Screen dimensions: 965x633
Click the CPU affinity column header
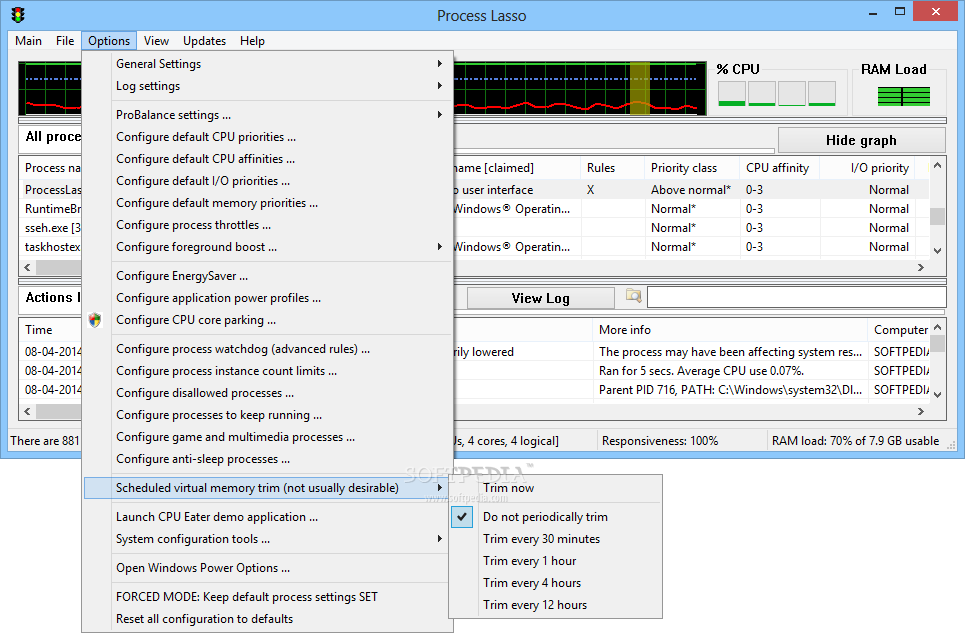click(x=779, y=168)
